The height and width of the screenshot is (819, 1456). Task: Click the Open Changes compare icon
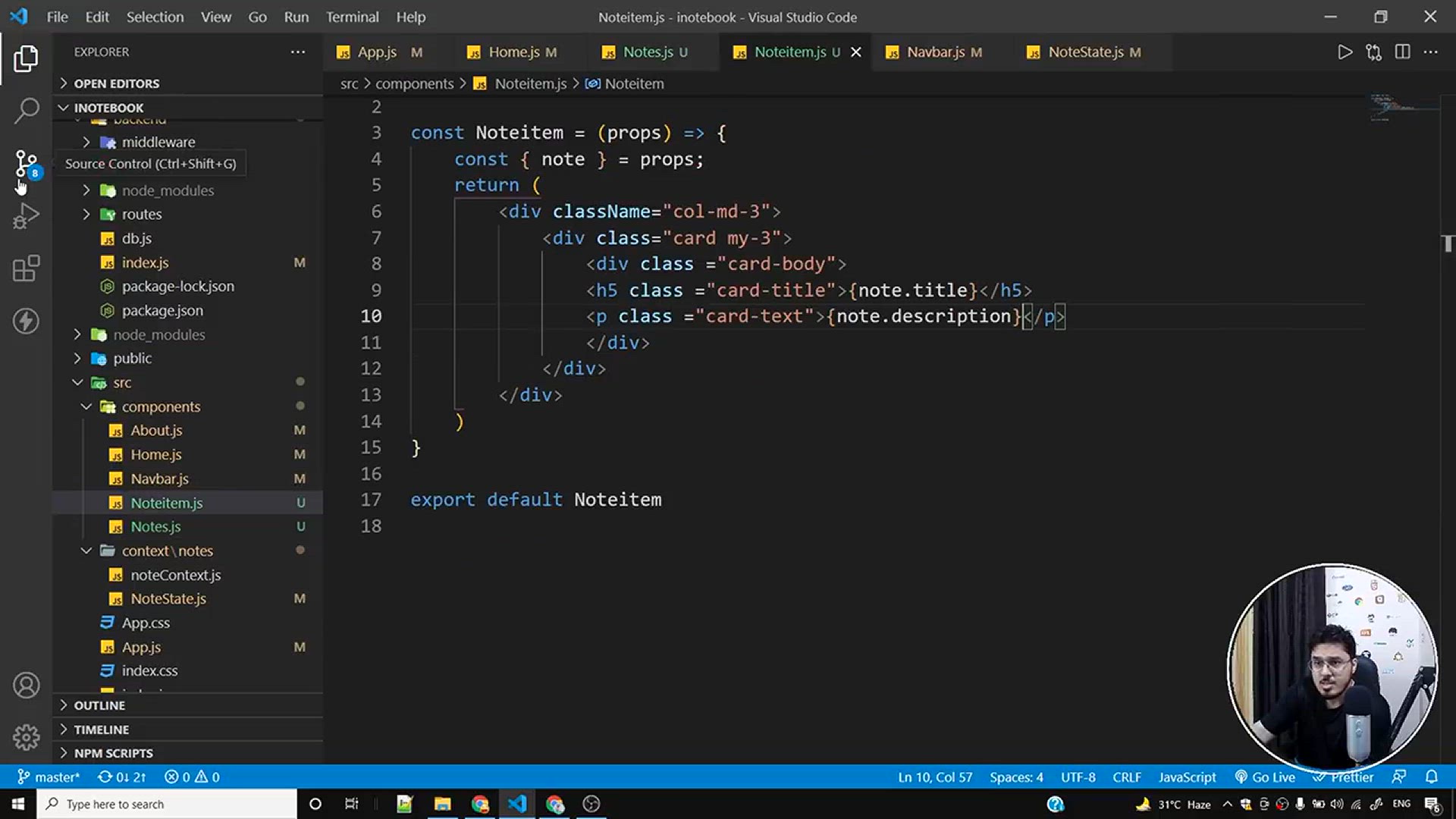[1373, 52]
